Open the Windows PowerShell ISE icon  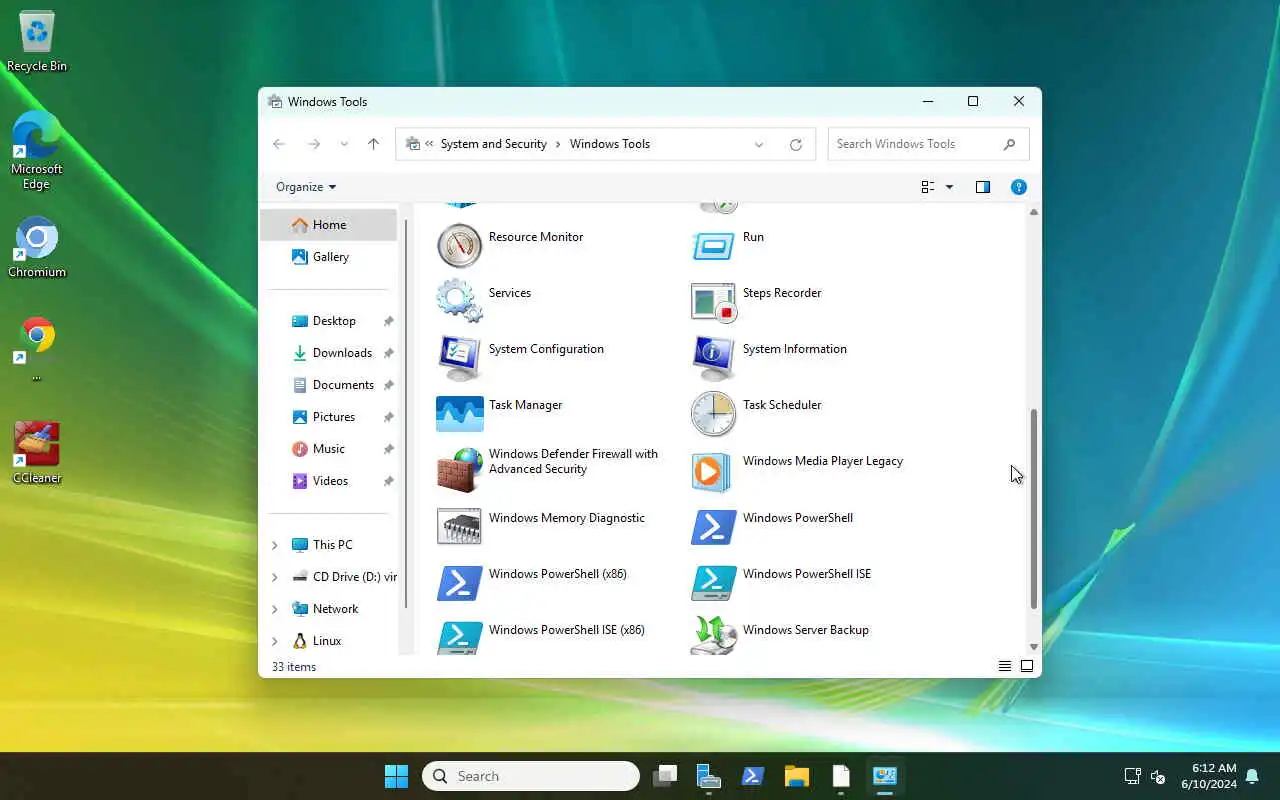[x=714, y=582]
